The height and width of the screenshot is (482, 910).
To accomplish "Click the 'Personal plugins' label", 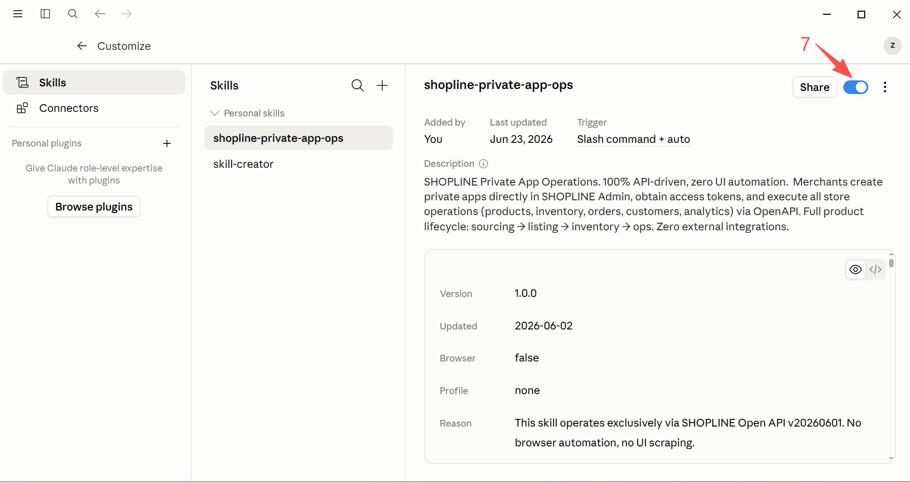I will pyautogui.click(x=46, y=143).
